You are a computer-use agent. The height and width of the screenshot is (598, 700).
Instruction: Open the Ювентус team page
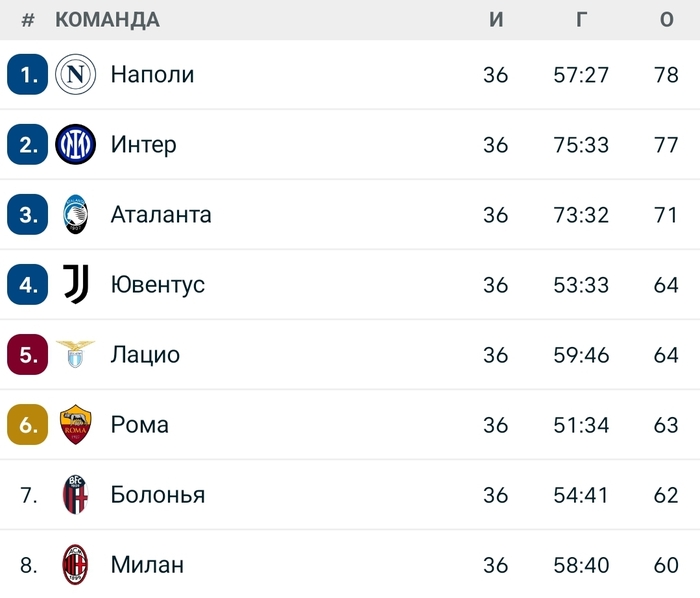[157, 285]
